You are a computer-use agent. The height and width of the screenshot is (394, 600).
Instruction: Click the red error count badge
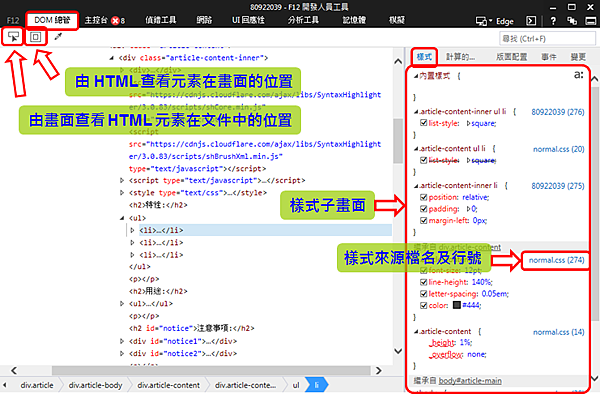(115, 21)
